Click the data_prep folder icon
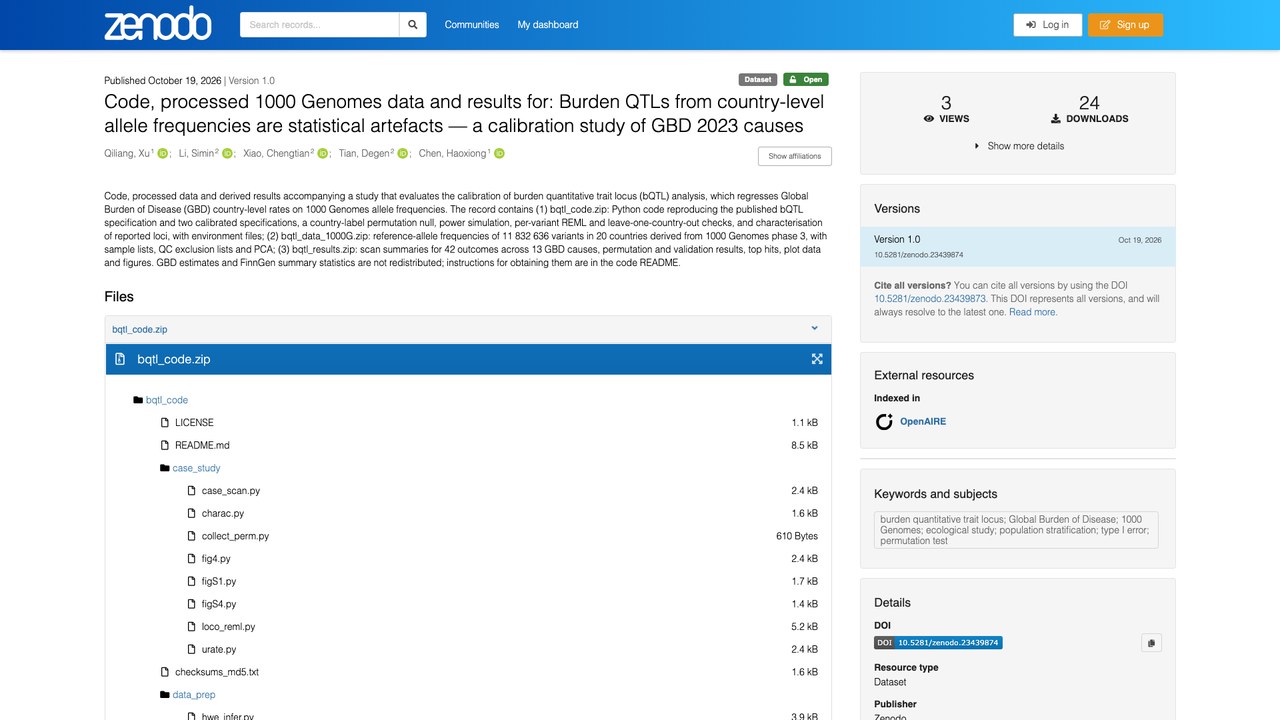 click(x=165, y=695)
